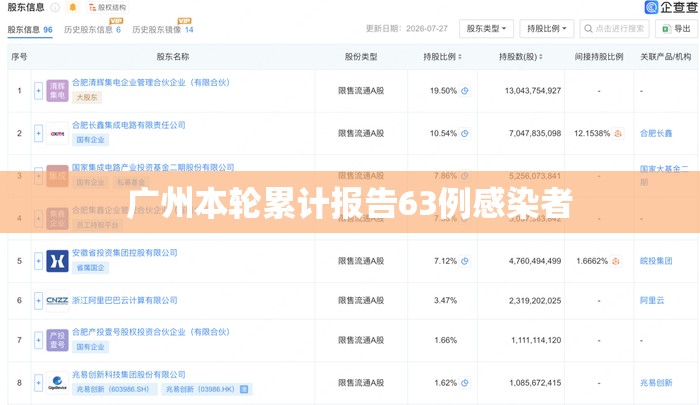The width and height of the screenshot is (700, 405).
Task: Click the 关联产品/机构 column header
Action: pyautogui.click(x=666, y=57)
